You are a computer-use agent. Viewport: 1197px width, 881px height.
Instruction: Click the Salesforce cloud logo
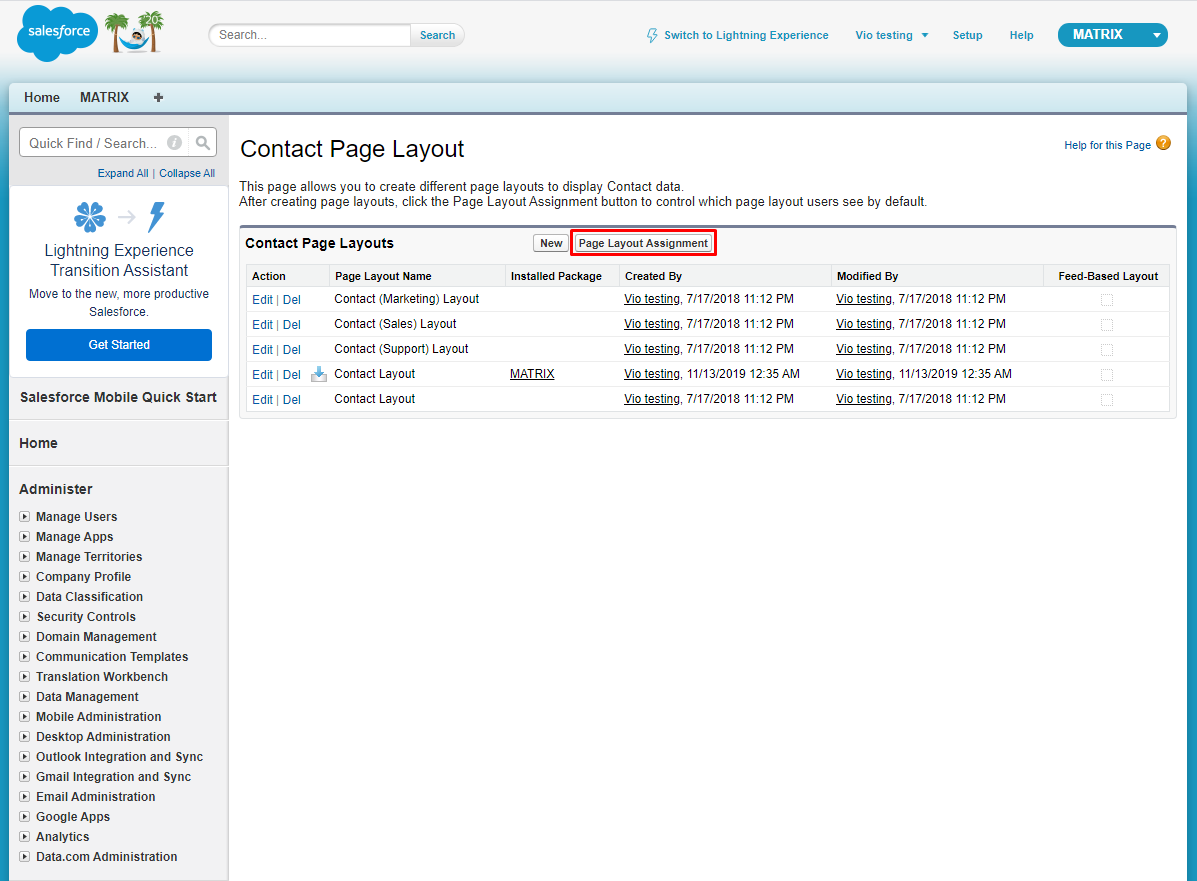coord(57,33)
